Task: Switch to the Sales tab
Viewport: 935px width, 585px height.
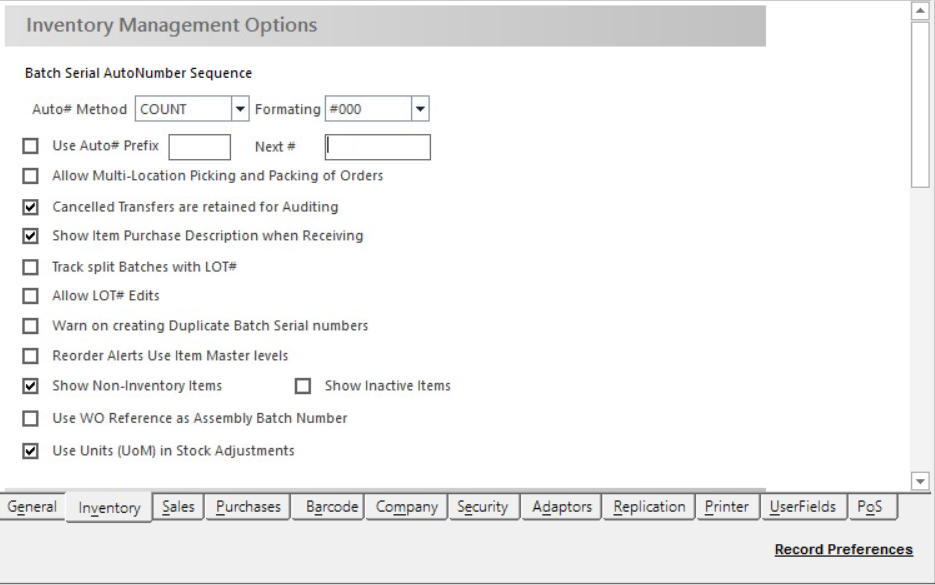Action: [x=178, y=507]
